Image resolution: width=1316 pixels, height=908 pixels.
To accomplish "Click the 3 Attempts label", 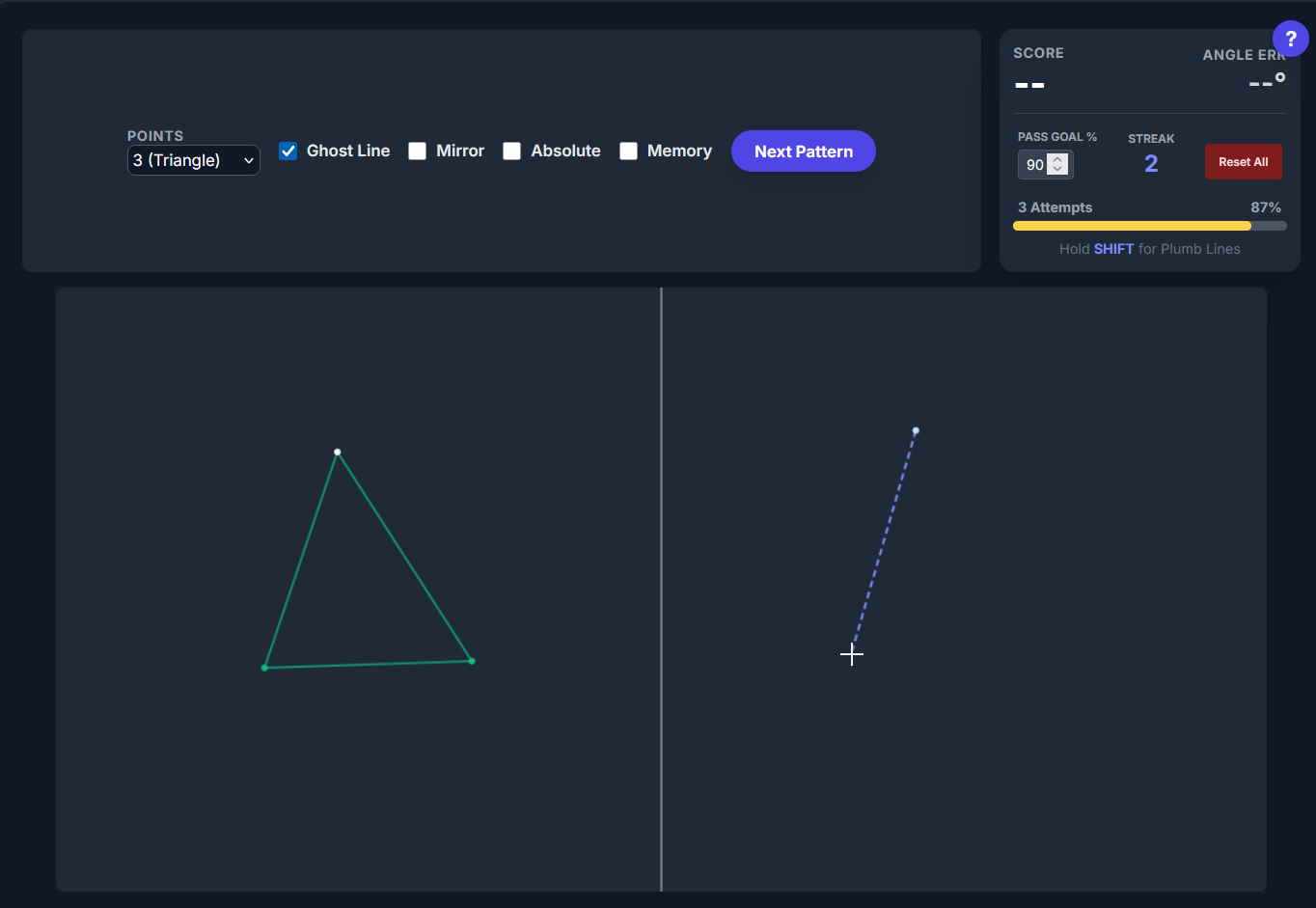I will [1056, 207].
